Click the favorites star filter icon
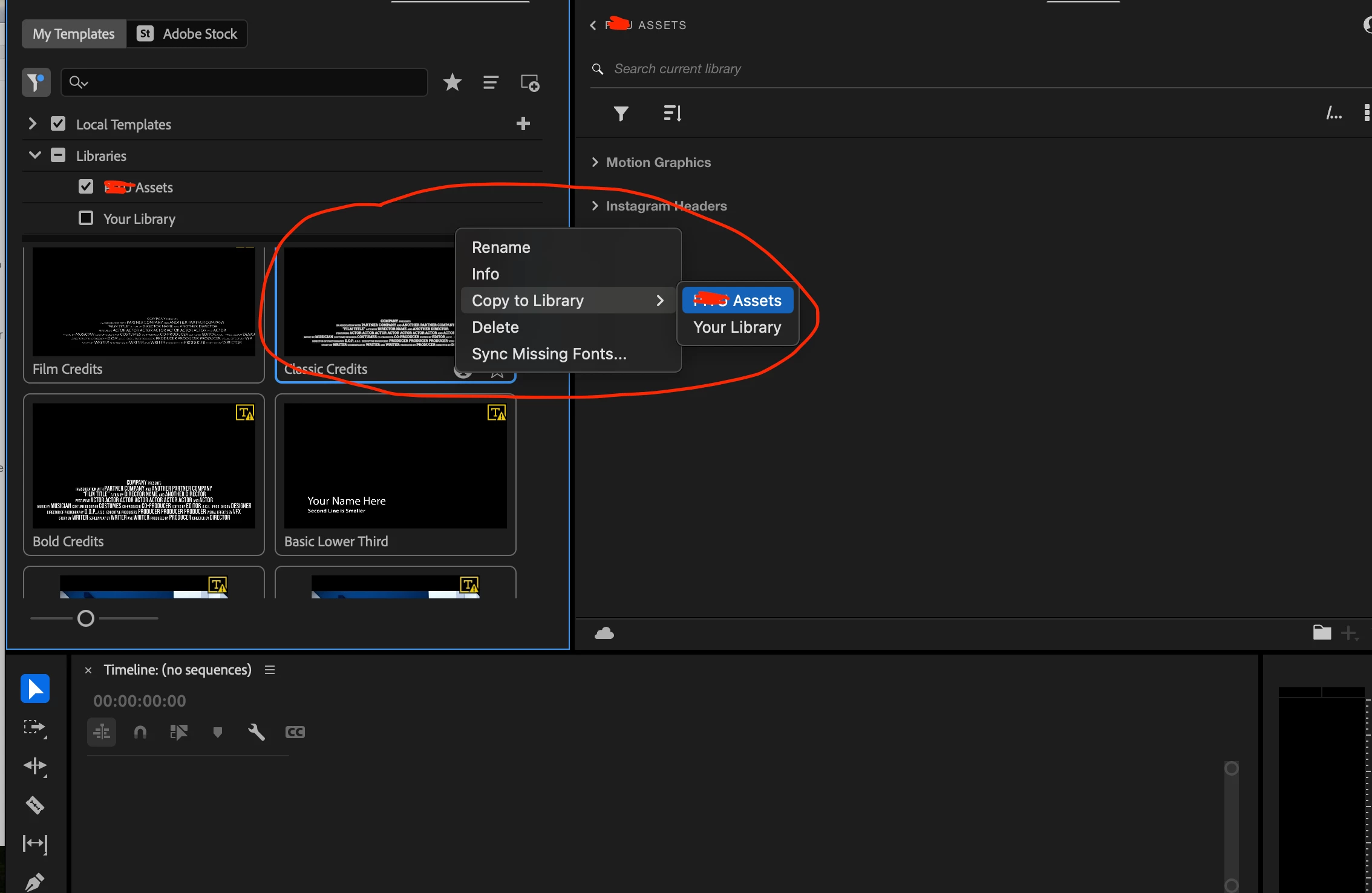This screenshot has width=1372, height=893. (452, 82)
